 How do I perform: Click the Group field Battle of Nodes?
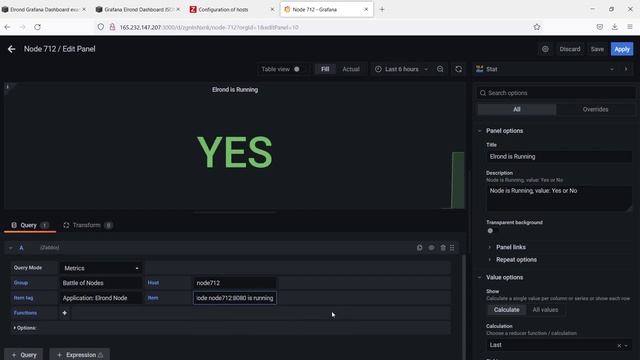tap(100, 283)
